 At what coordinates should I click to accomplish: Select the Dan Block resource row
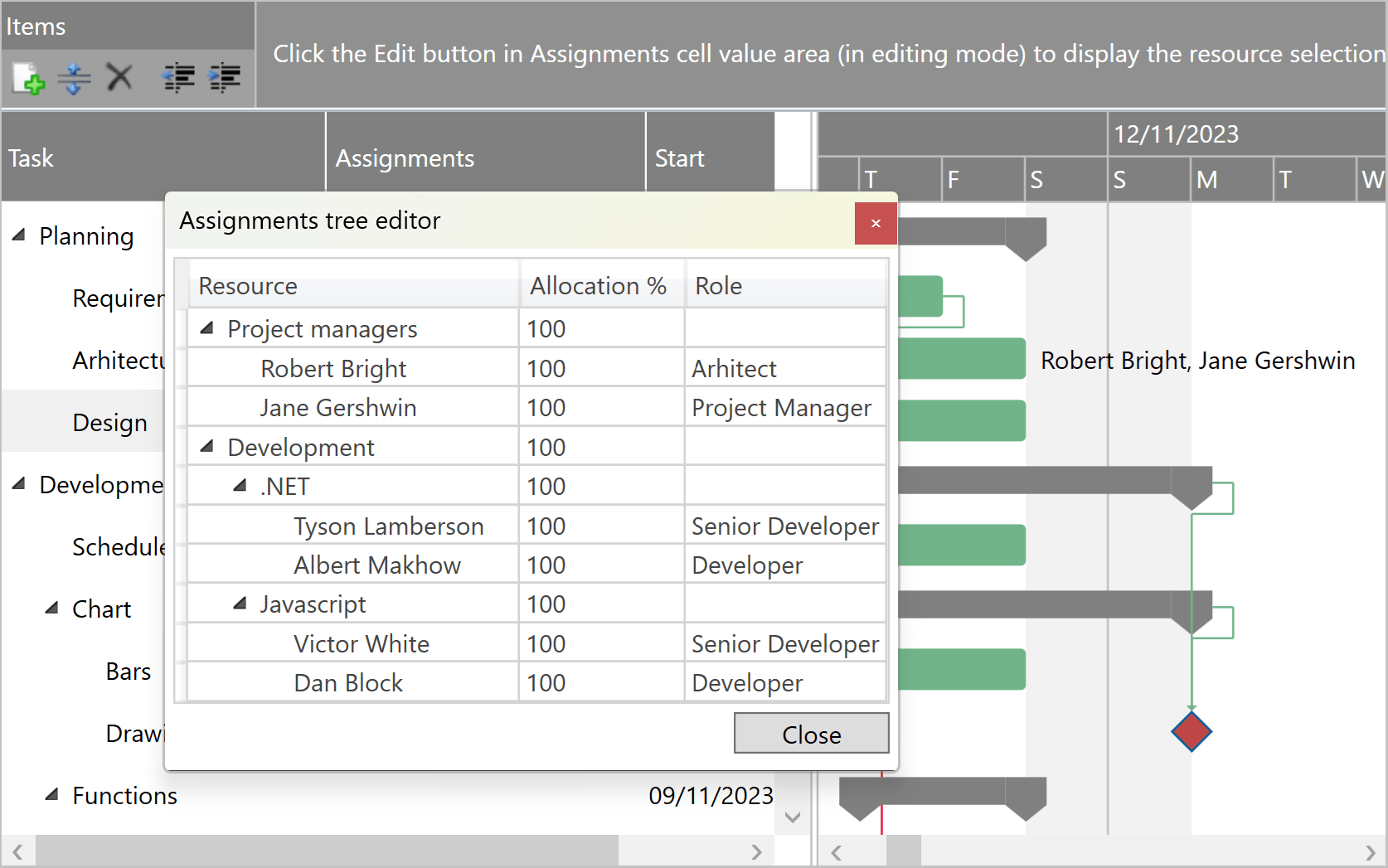pyautogui.click(x=347, y=681)
